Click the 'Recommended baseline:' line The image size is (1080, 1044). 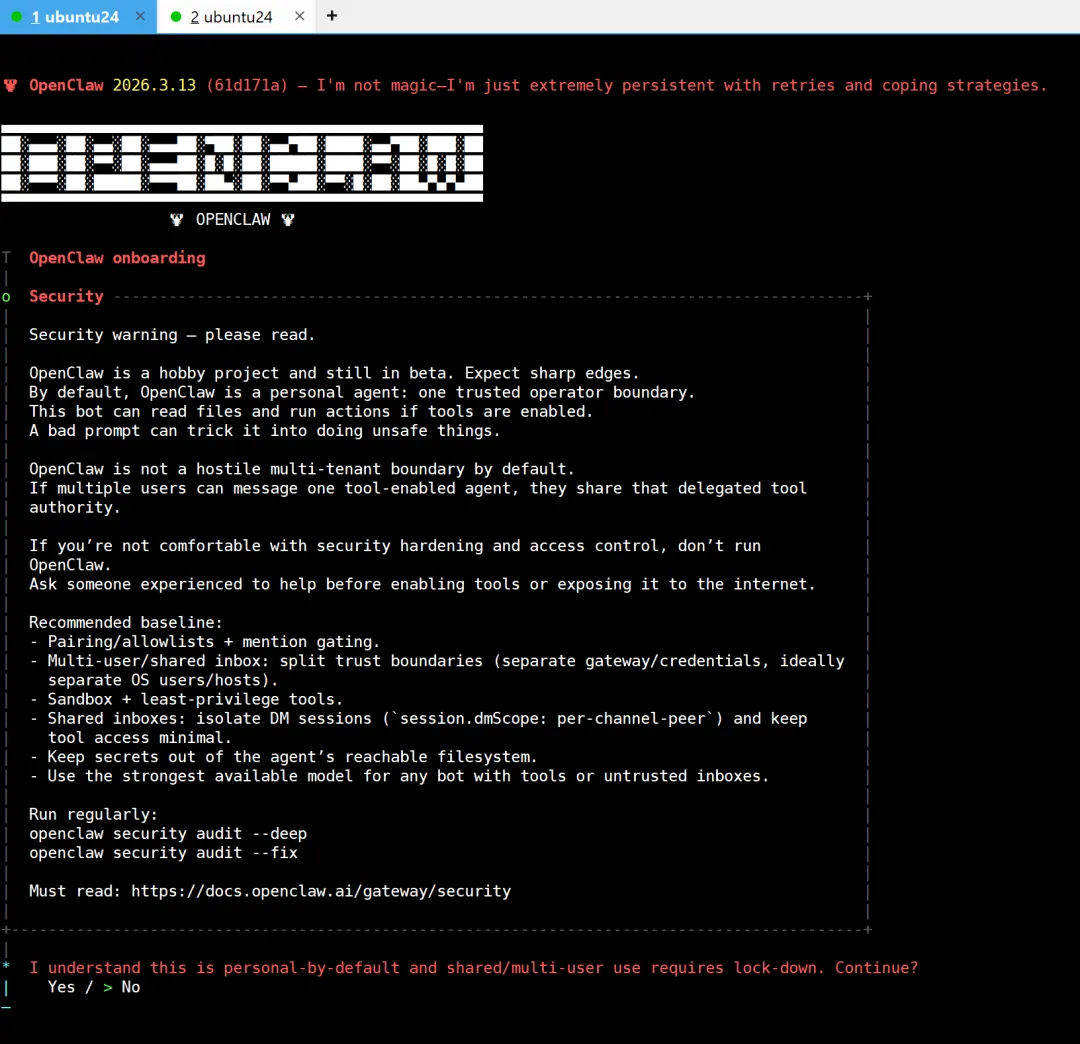(x=126, y=623)
